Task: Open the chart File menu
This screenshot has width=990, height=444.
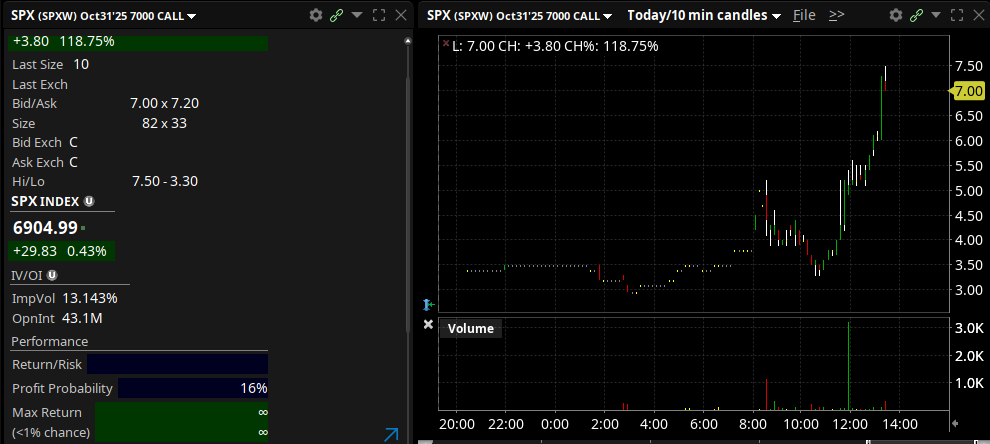Action: click(804, 15)
